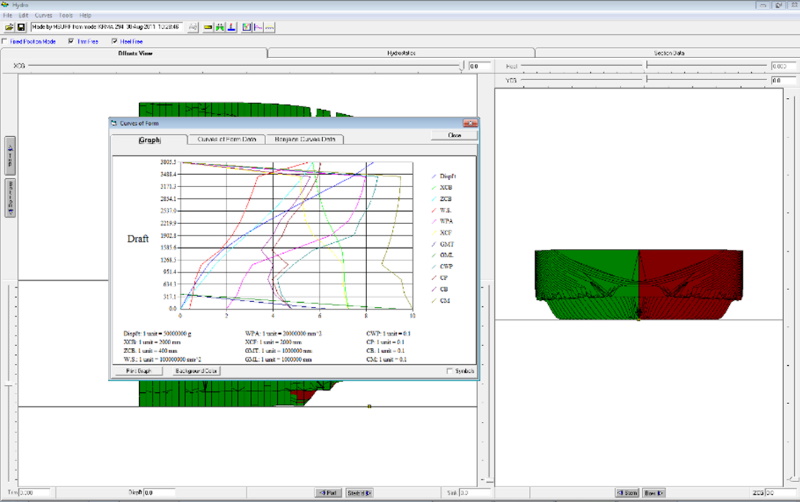800x502 pixels.
Task: Enable Symbols checkbox in Curves of Form
Action: (449, 371)
